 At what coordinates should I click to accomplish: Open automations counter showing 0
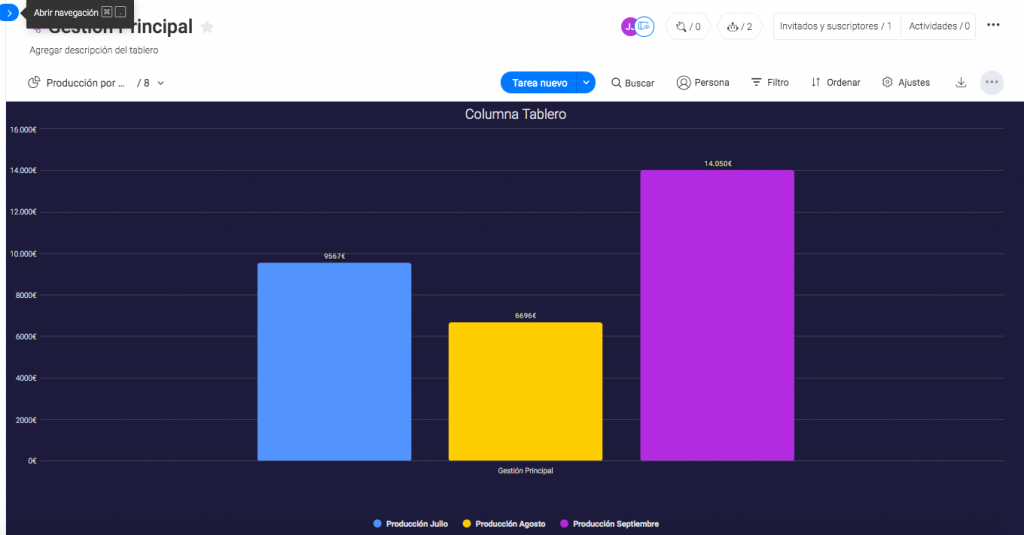pyautogui.click(x=688, y=27)
